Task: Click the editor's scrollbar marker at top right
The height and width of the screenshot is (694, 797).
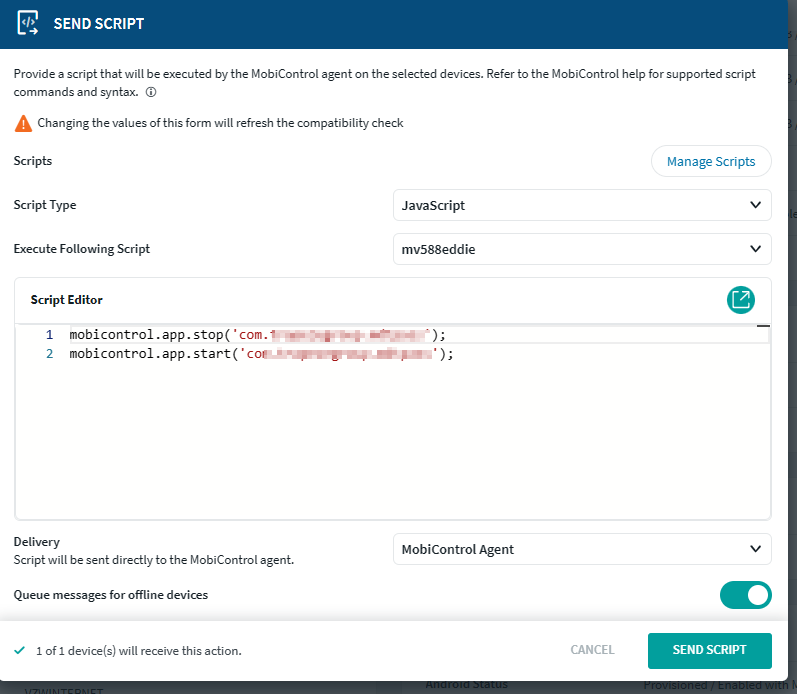Action: tap(762, 327)
